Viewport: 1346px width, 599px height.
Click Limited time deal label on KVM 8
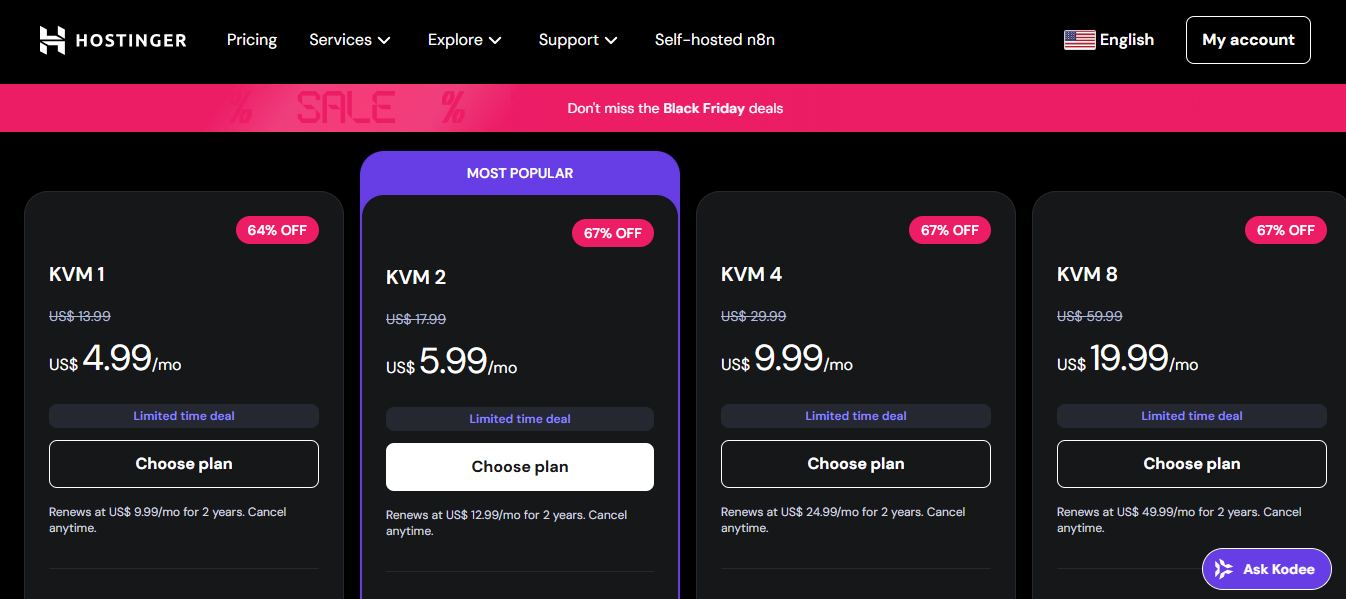(x=1192, y=416)
